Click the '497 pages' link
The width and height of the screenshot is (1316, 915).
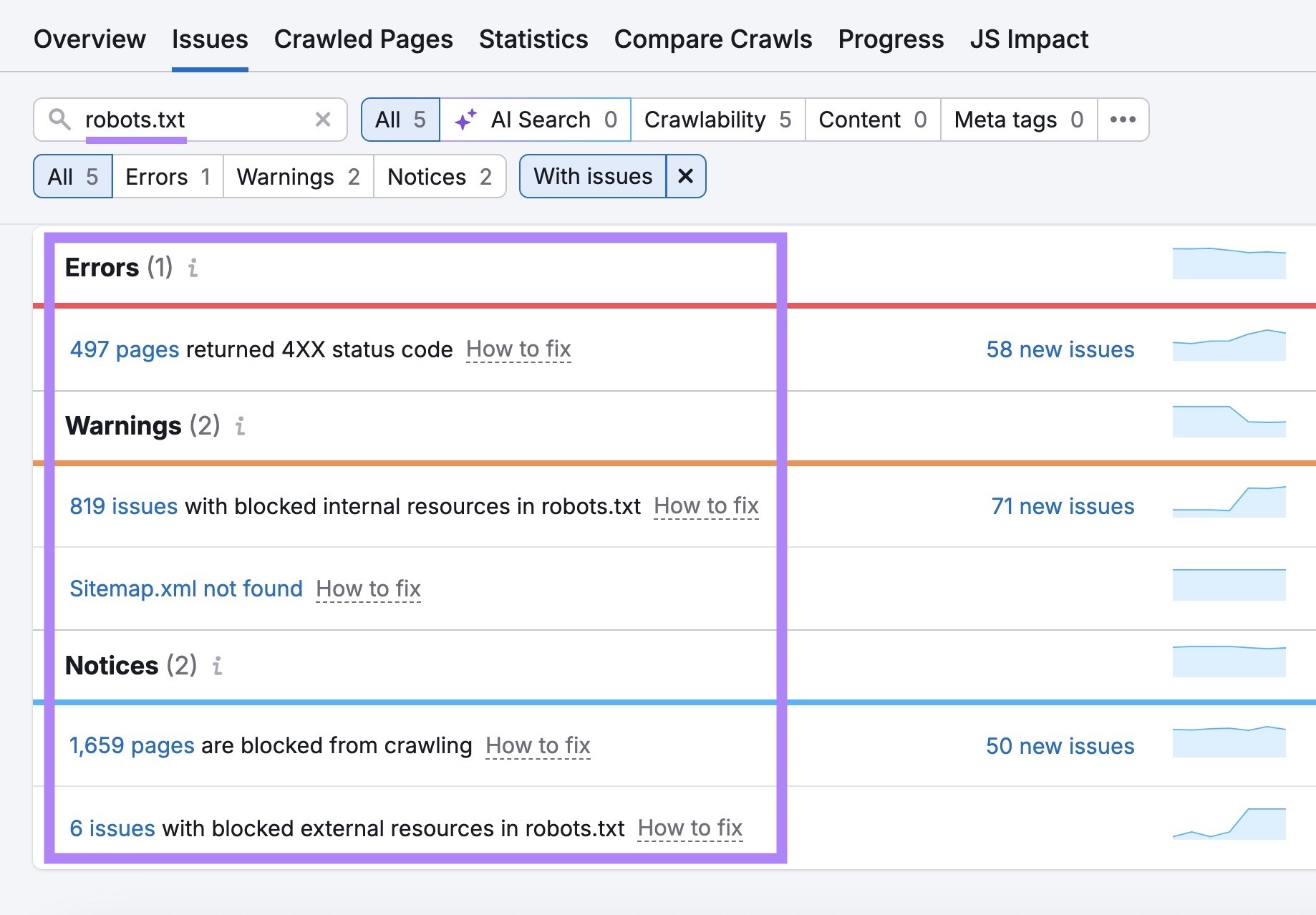pos(124,349)
